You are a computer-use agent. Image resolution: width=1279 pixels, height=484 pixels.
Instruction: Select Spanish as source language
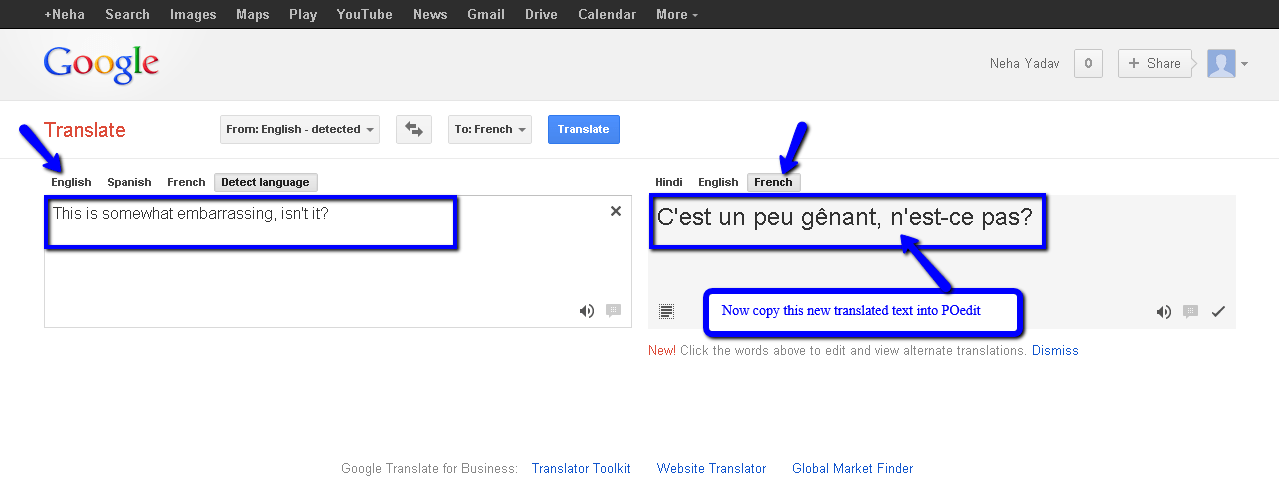click(x=129, y=182)
